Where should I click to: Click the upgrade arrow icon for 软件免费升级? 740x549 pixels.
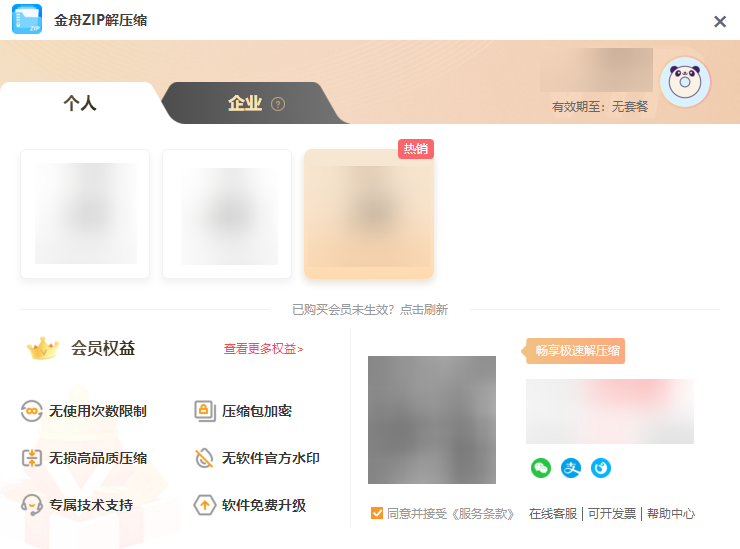point(205,505)
